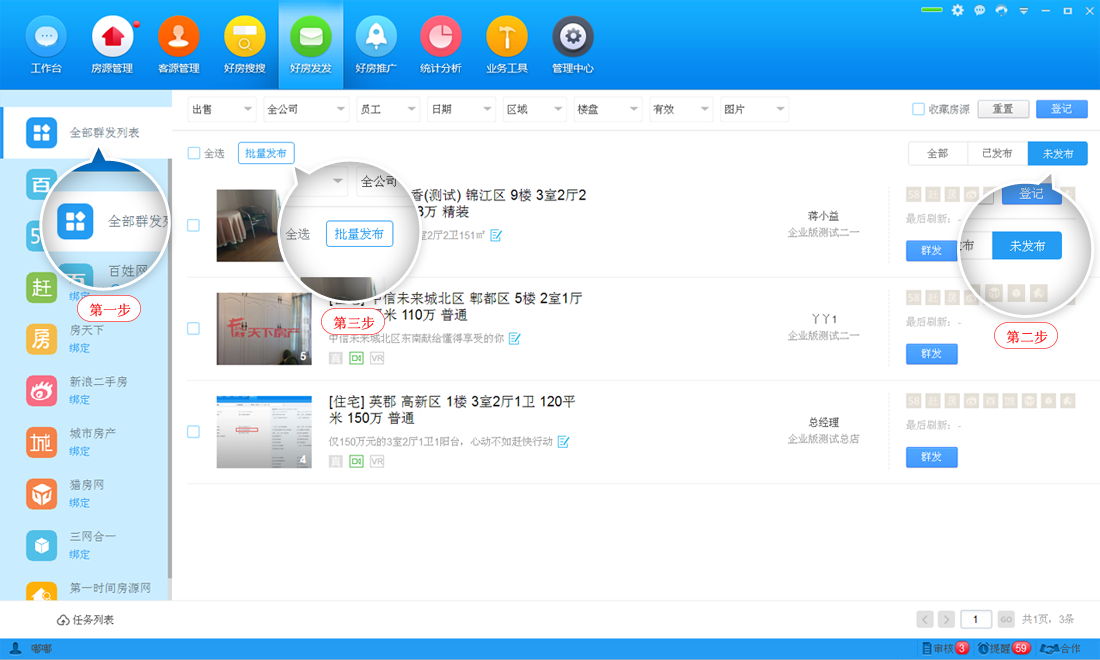Click the thumbnail of the 中信未来城北区 listing
Screen dimensions: 1100x660
(264, 329)
